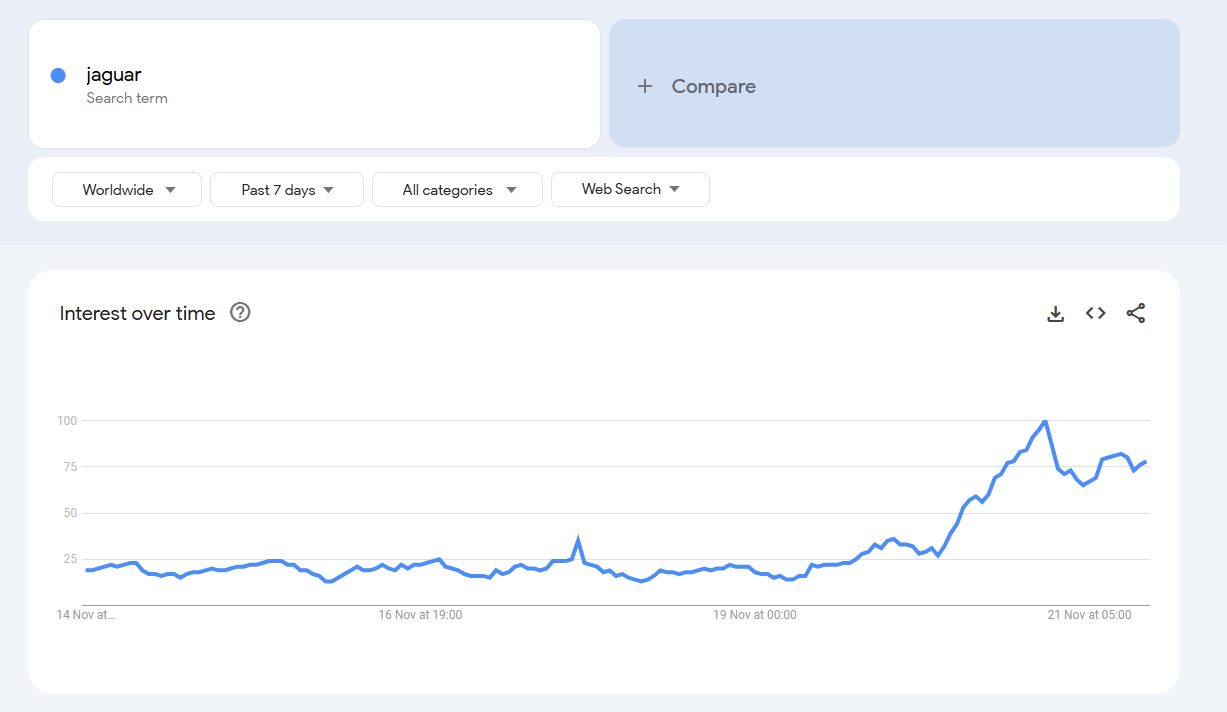
Task: Expand the Web Search type dropdown
Action: pos(630,189)
